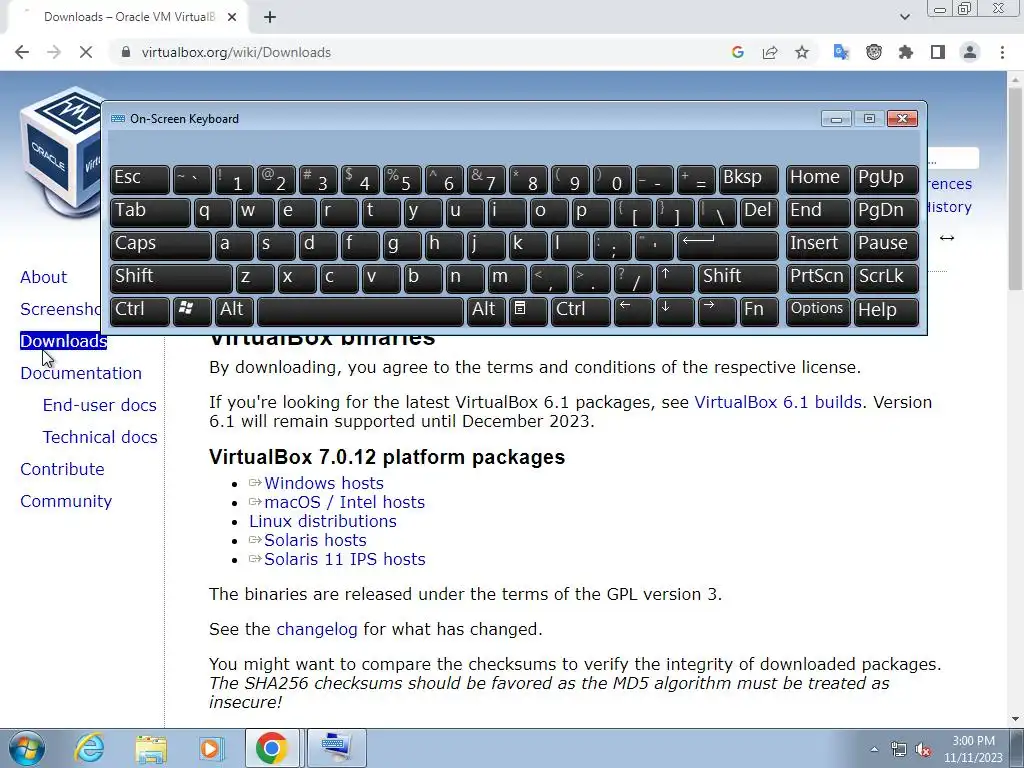This screenshot has width=1024, height=768.
Task: Click the right arrow key on keyboard
Action: point(716,310)
